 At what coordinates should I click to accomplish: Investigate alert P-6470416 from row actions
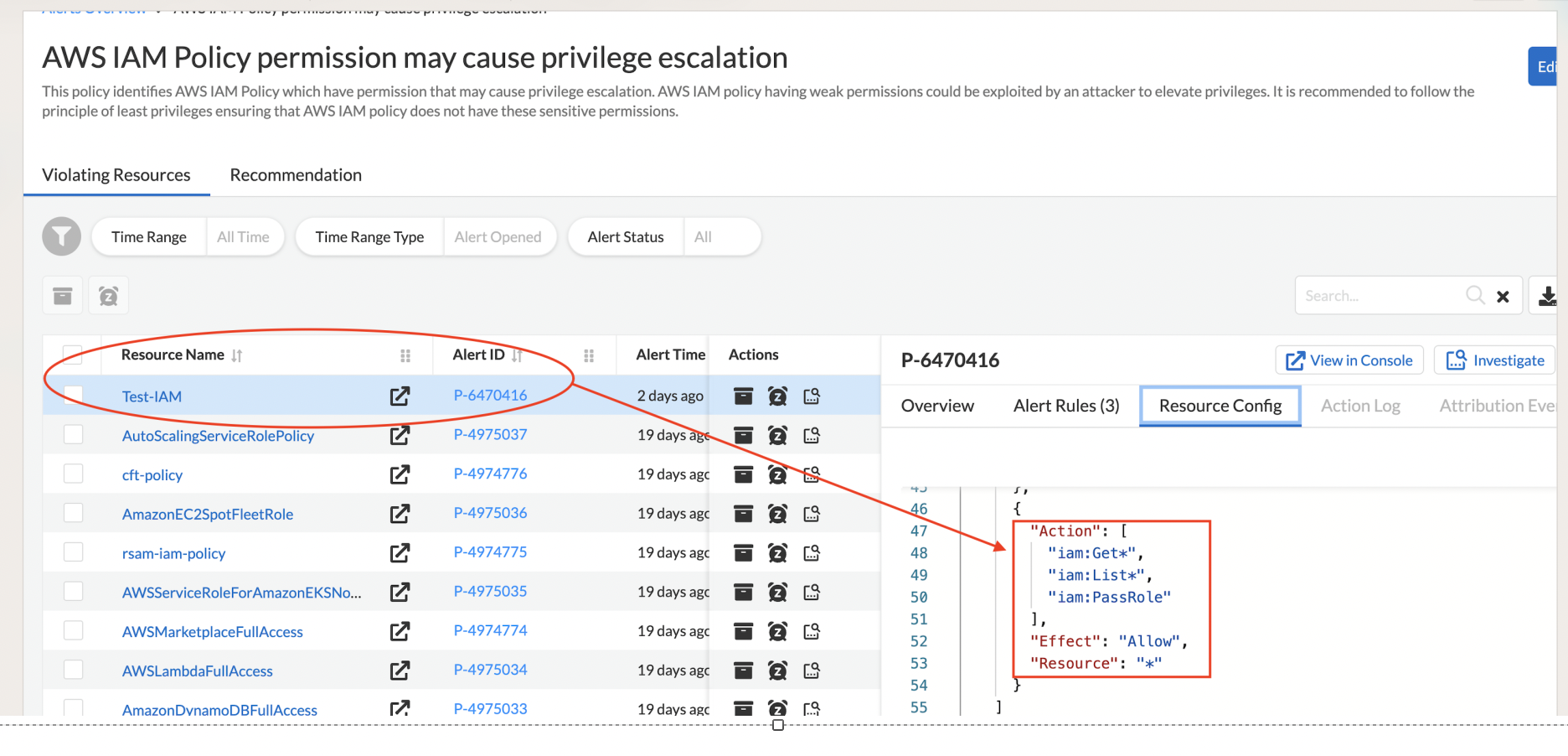click(x=812, y=396)
